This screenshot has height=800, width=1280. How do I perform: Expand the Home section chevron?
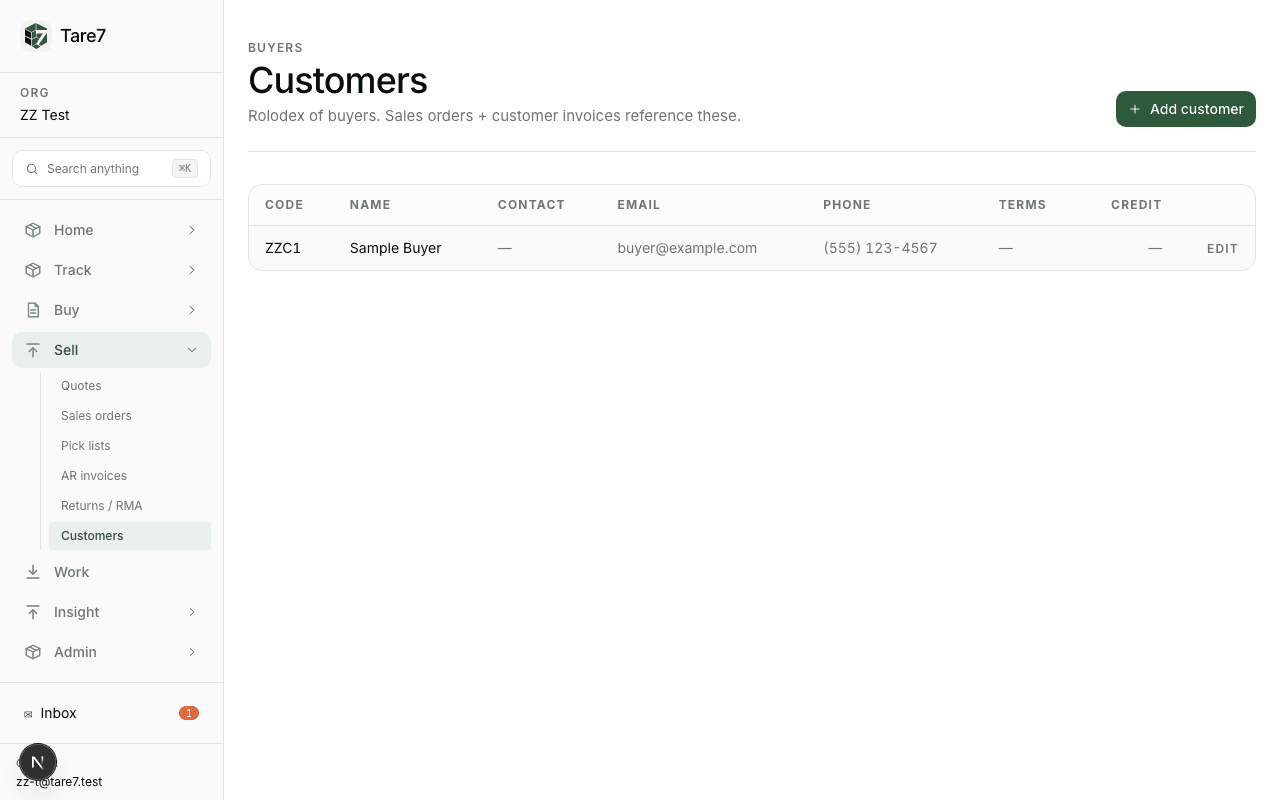tap(192, 230)
